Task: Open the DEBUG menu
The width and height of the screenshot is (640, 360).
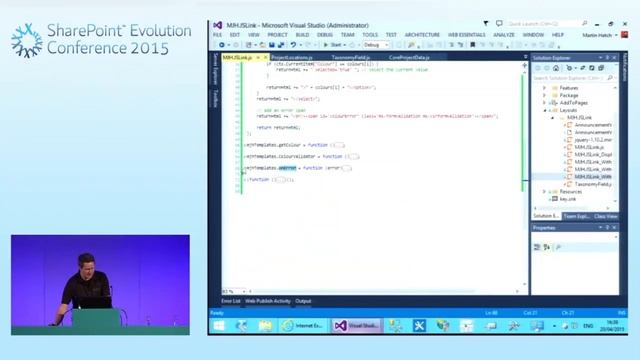Action: click(x=324, y=35)
